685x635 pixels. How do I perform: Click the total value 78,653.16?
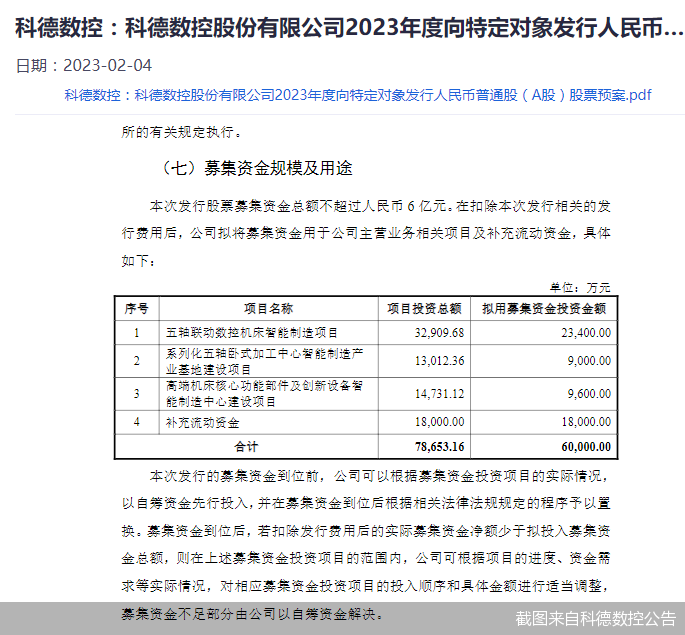point(439,446)
